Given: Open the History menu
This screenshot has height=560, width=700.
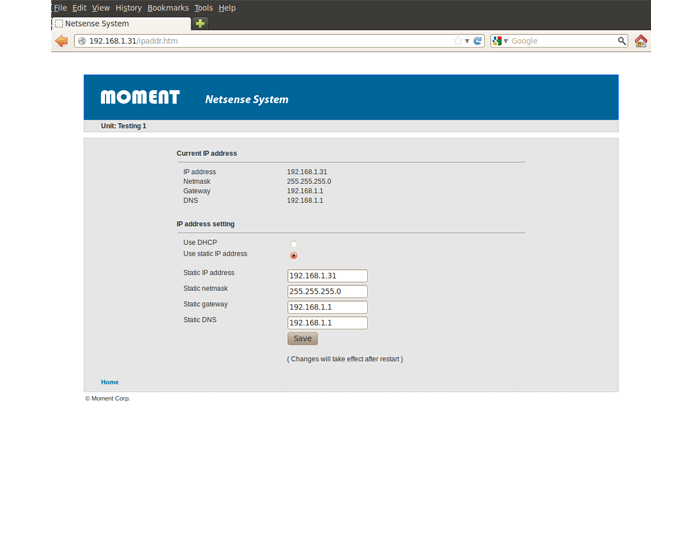Looking at the screenshot, I should [x=128, y=8].
